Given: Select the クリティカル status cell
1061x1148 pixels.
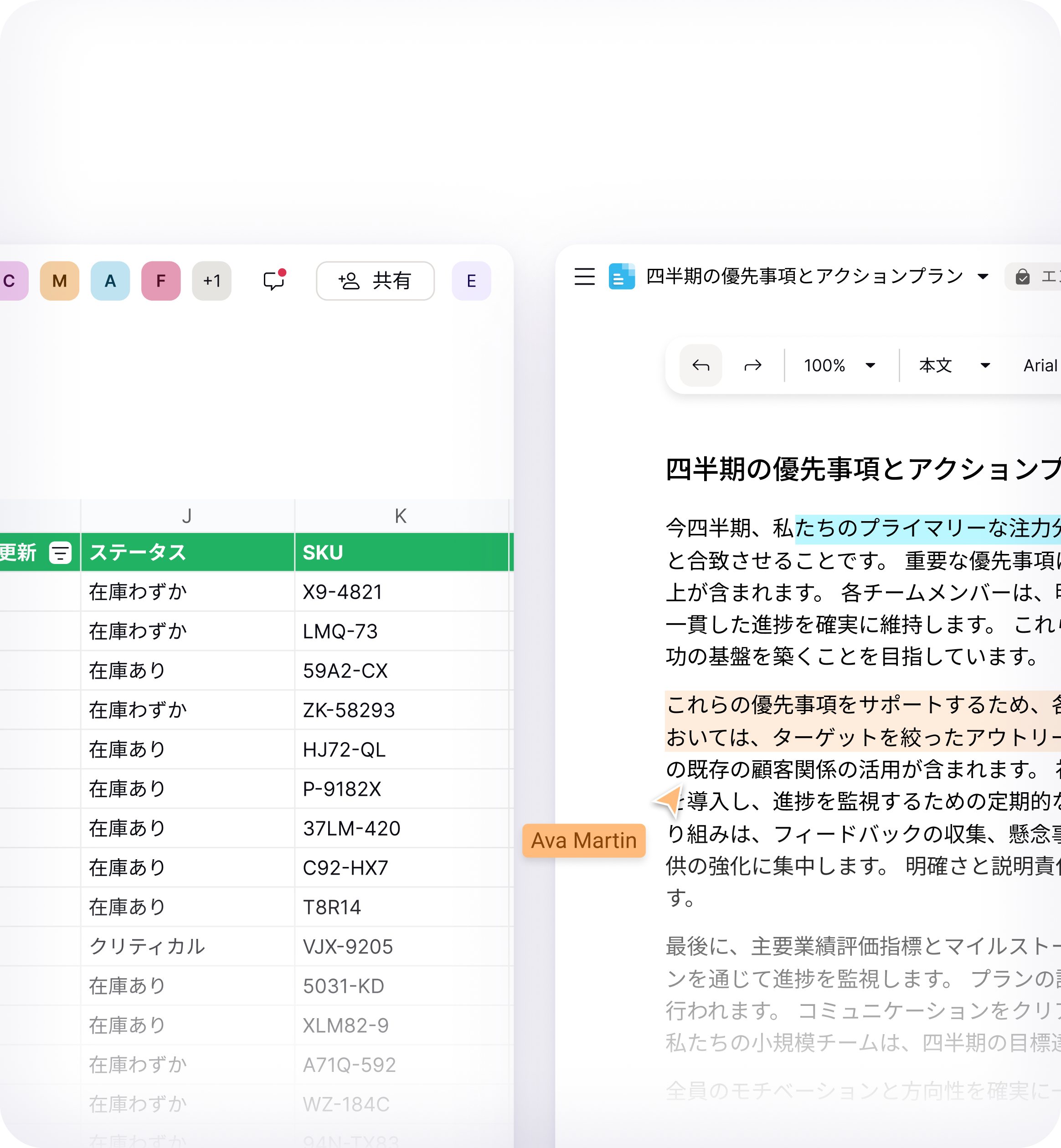Looking at the screenshot, I should pyautogui.click(x=187, y=947).
